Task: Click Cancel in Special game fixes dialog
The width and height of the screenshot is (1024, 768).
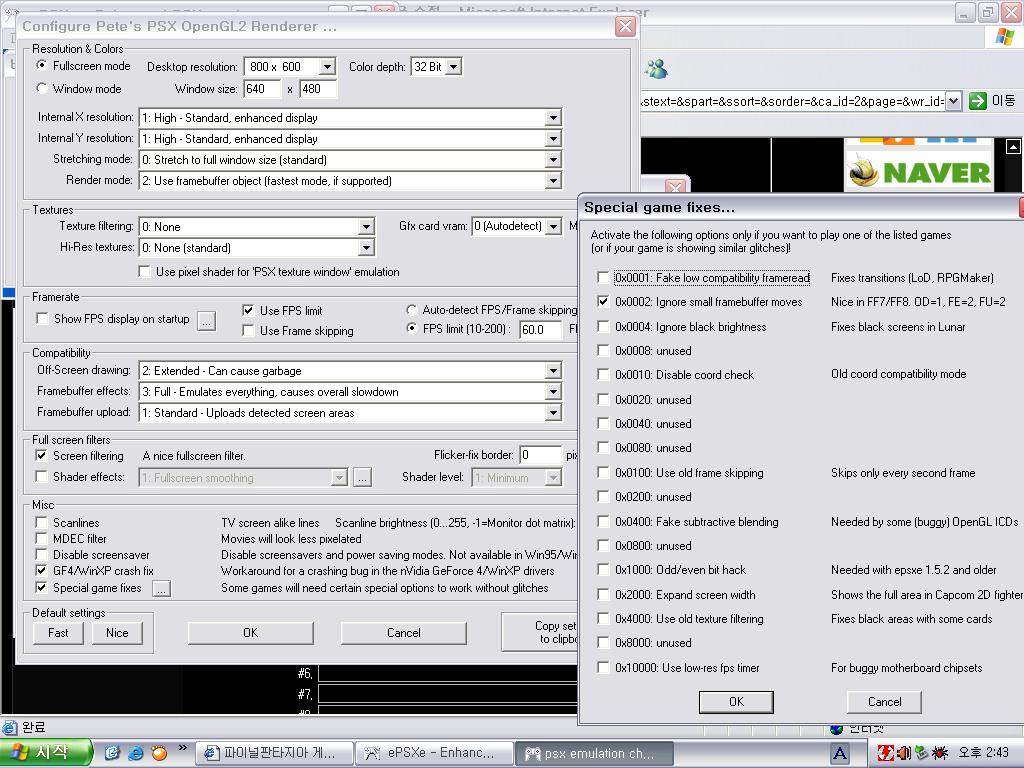Action: pos(884,701)
